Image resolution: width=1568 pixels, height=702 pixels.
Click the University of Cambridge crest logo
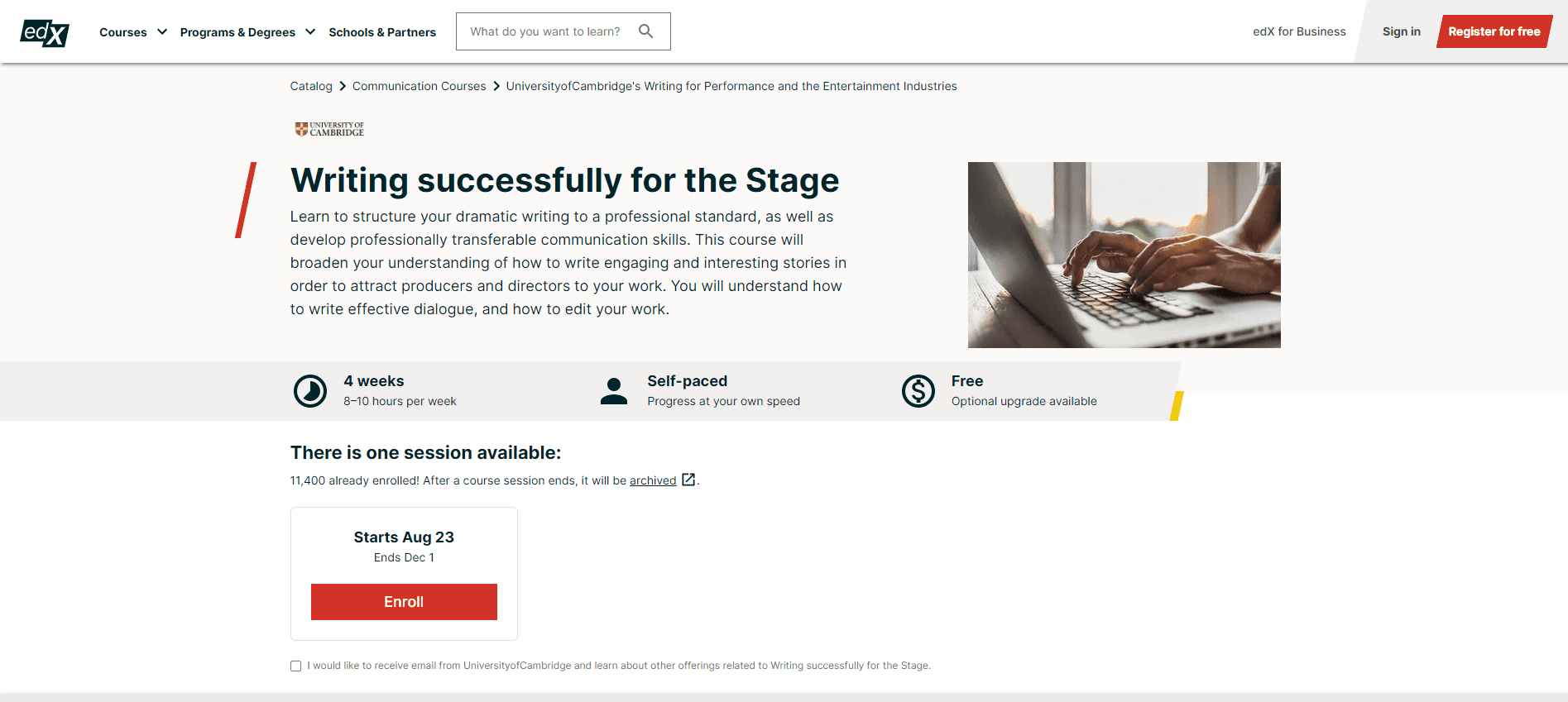[x=328, y=128]
